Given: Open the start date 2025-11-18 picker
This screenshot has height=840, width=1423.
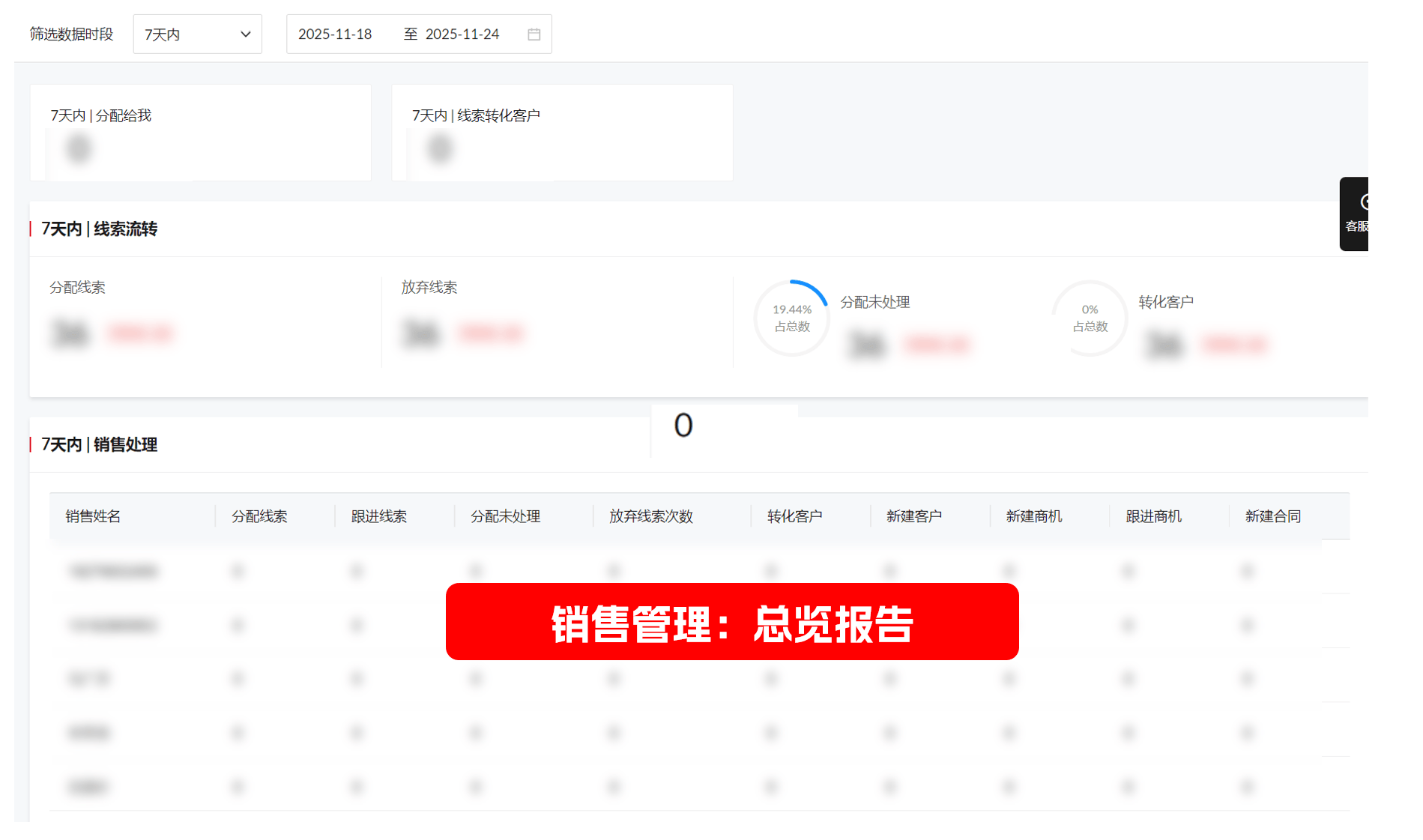Looking at the screenshot, I should (335, 34).
